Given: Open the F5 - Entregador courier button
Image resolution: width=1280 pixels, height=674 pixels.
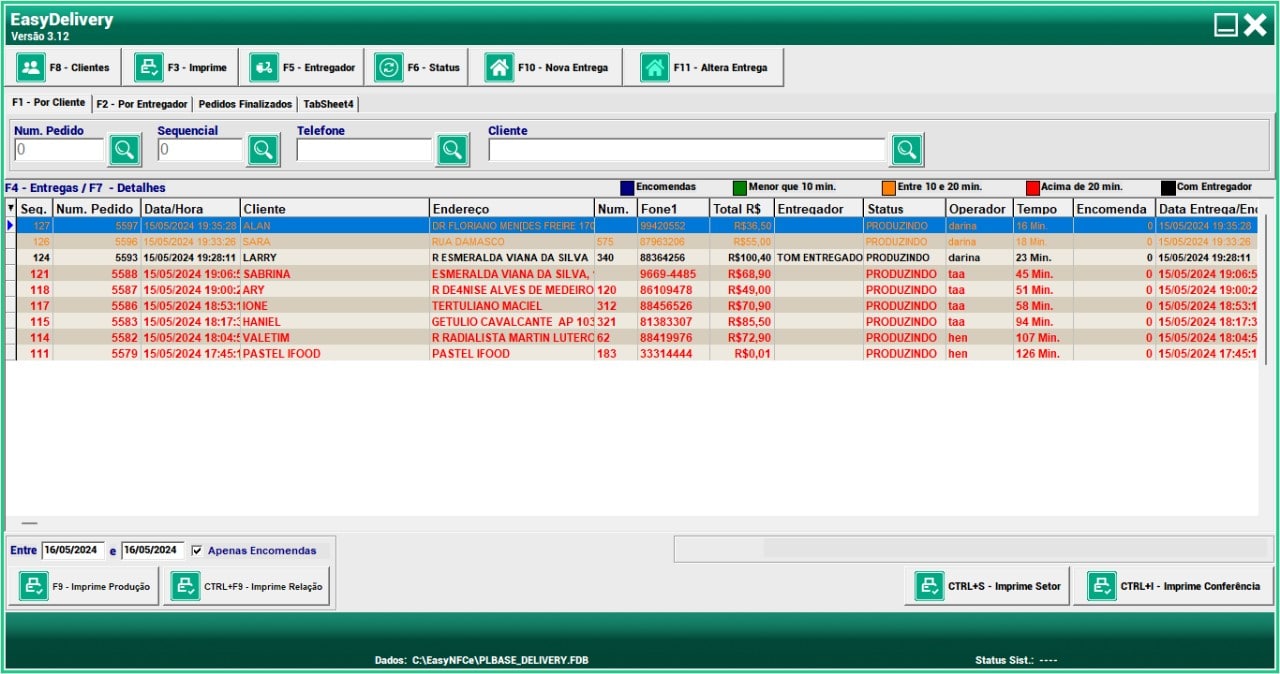Looking at the screenshot, I should pyautogui.click(x=302, y=67).
